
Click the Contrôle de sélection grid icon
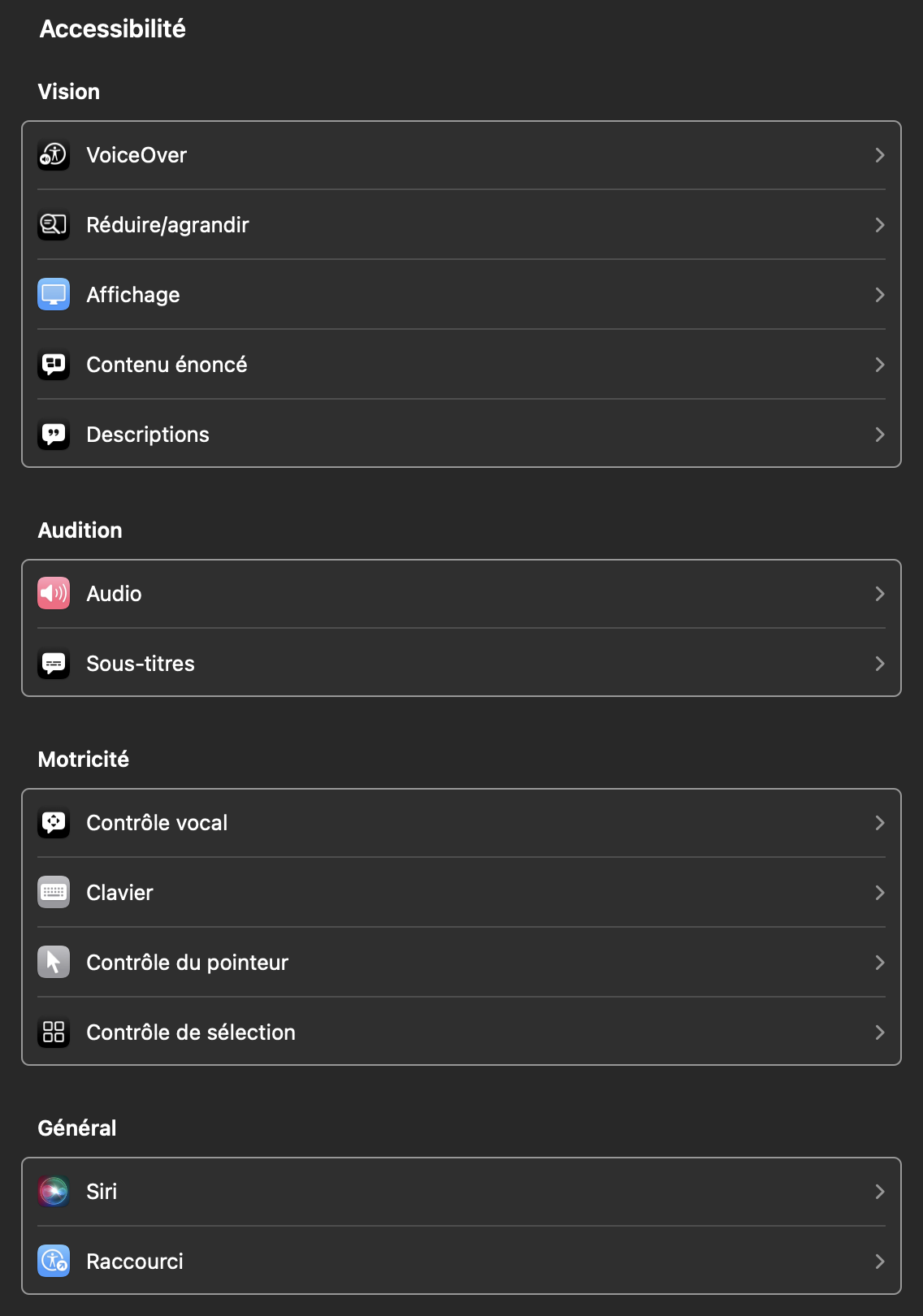point(54,1032)
